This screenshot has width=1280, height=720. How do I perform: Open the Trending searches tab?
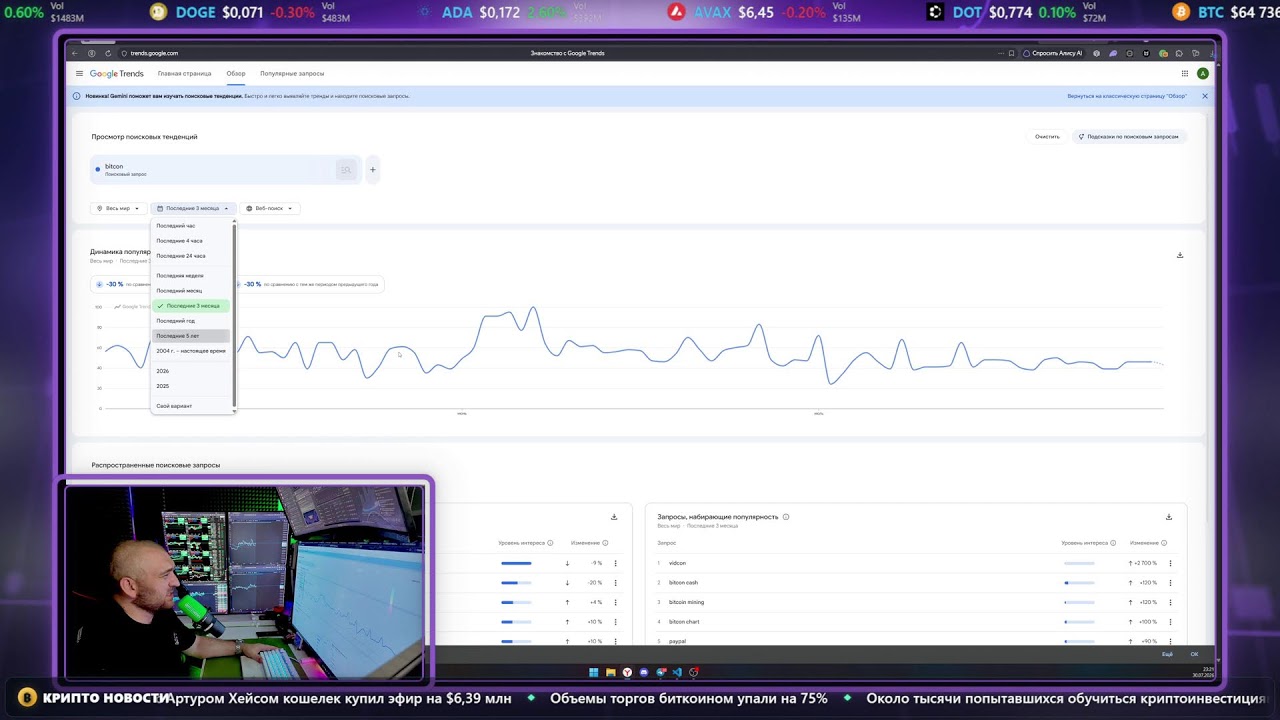(292, 74)
